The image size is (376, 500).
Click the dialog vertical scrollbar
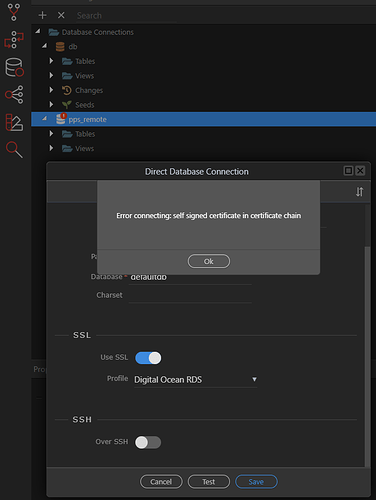(x=367, y=356)
